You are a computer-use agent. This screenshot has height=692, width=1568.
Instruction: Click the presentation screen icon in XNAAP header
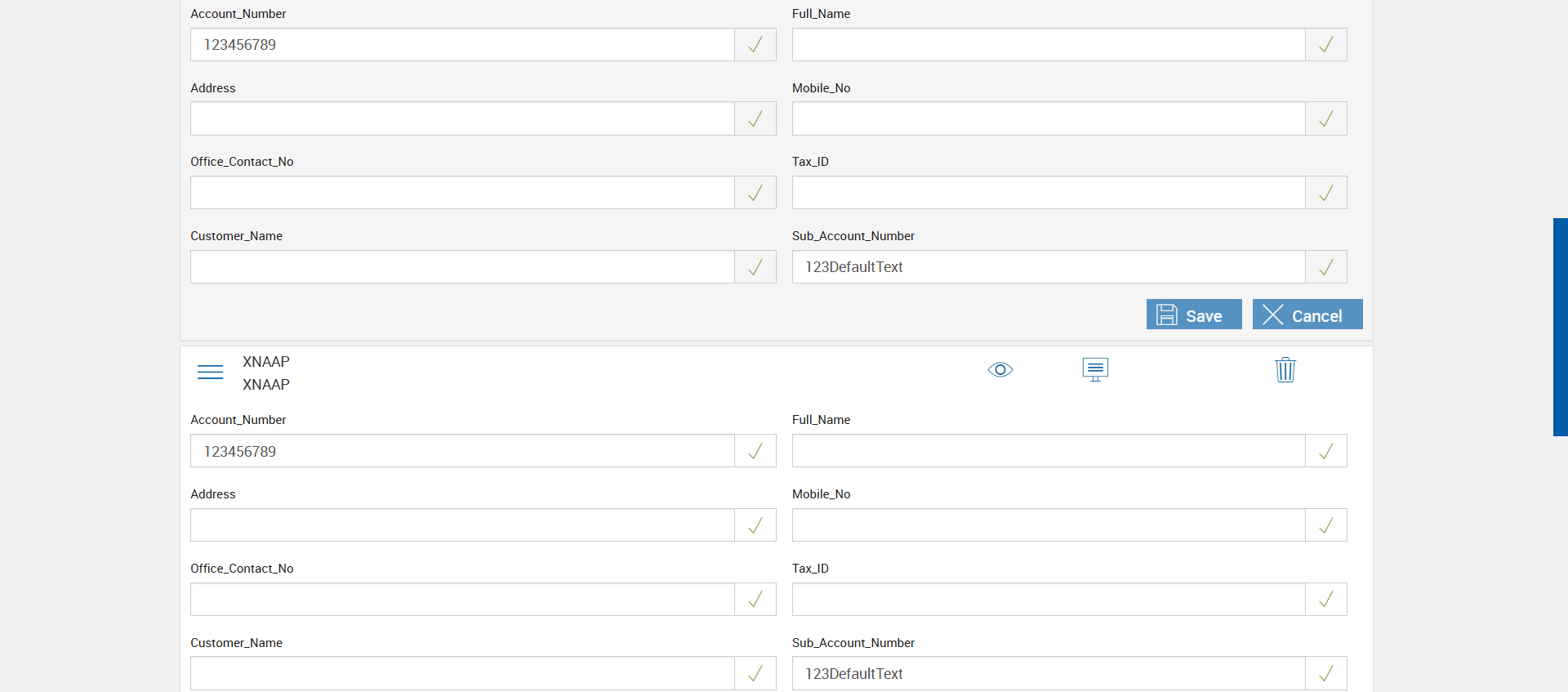click(x=1095, y=369)
